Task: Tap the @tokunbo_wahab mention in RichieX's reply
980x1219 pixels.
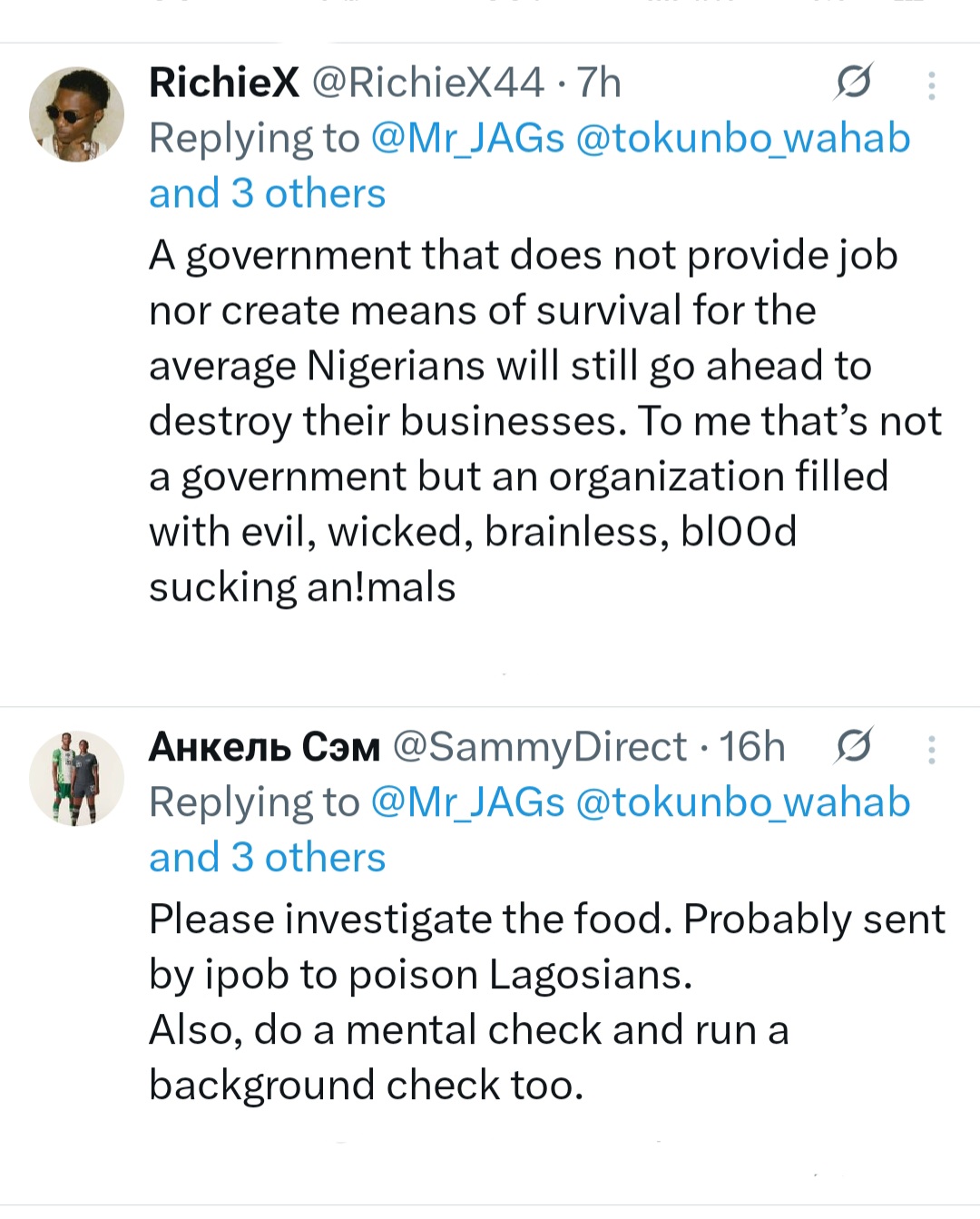Action: 743,139
